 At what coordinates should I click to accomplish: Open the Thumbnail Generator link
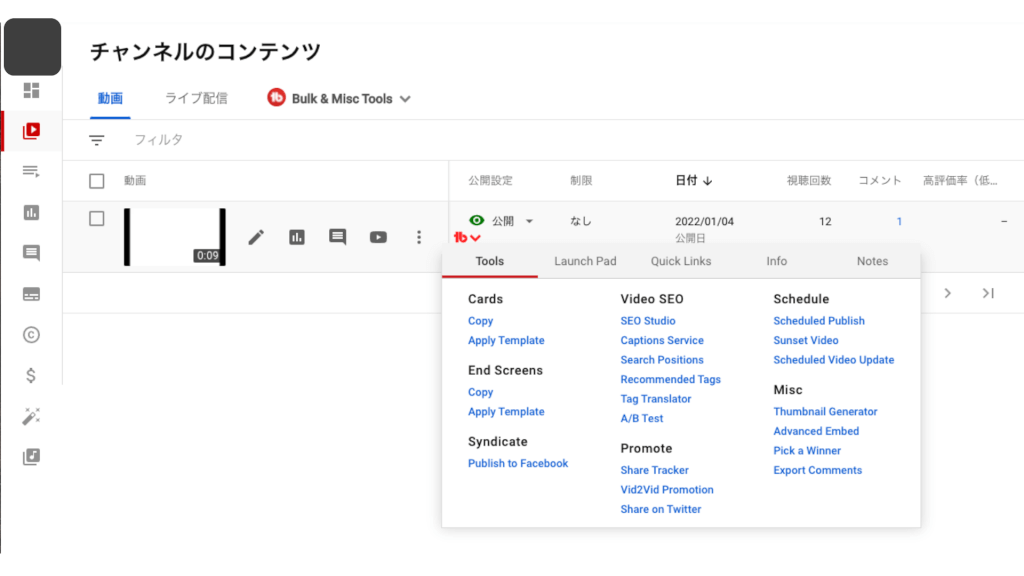click(824, 411)
